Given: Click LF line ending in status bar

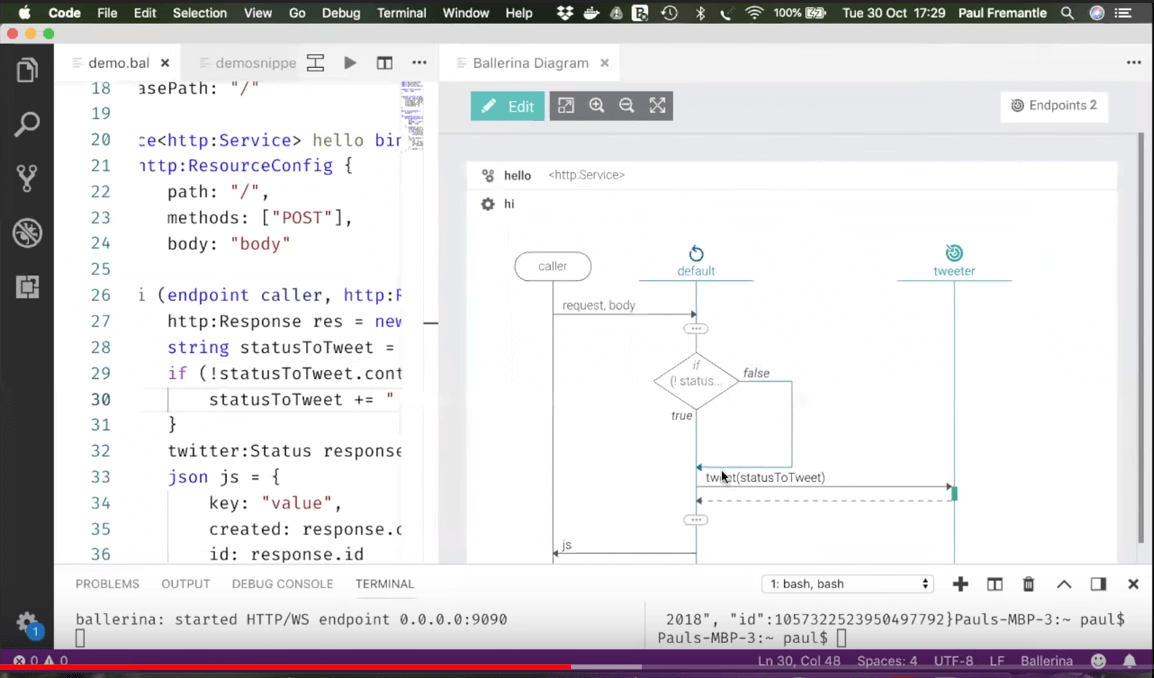Looking at the screenshot, I should (x=997, y=660).
